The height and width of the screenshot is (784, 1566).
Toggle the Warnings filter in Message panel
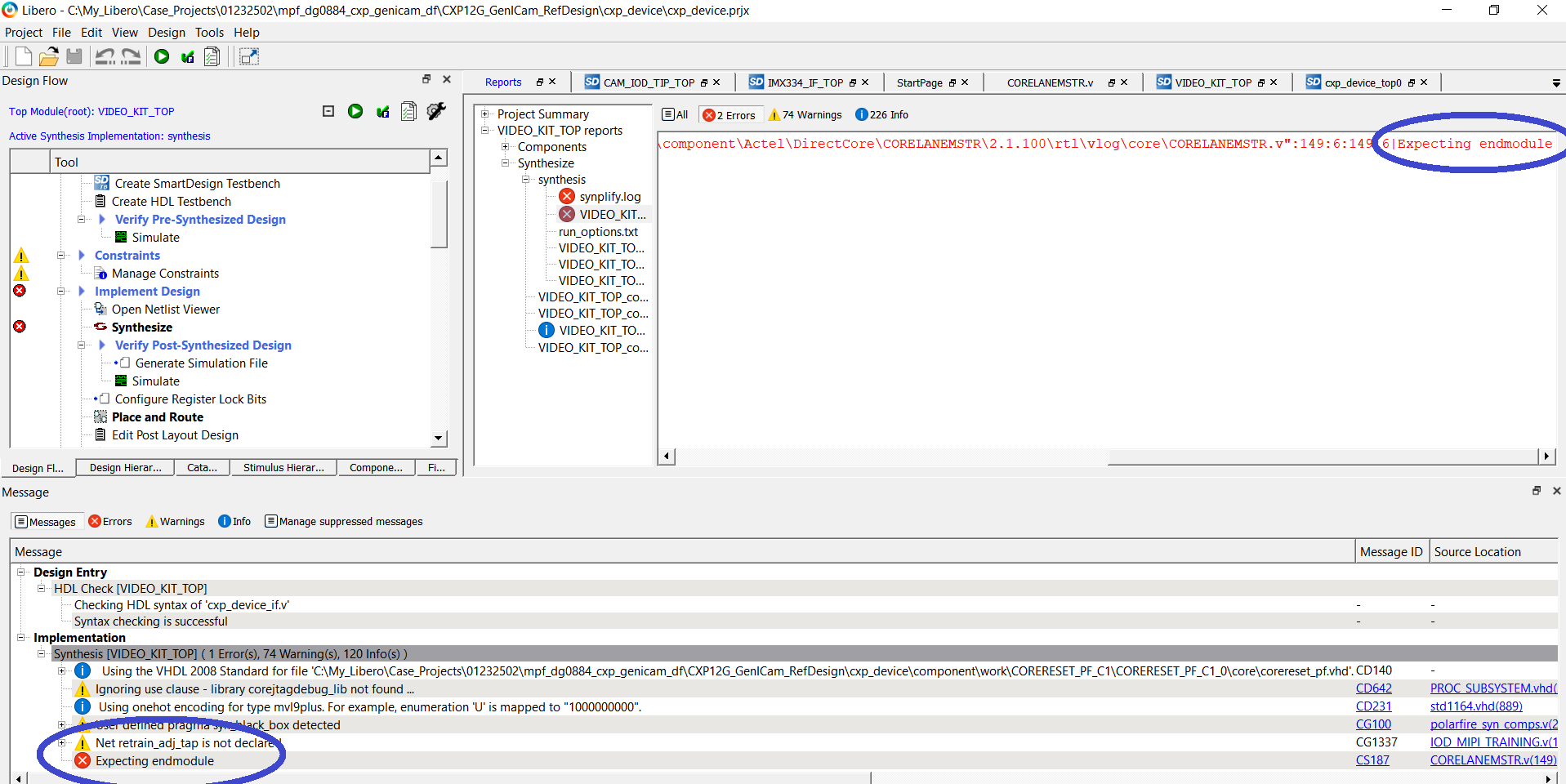pyautogui.click(x=176, y=522)
